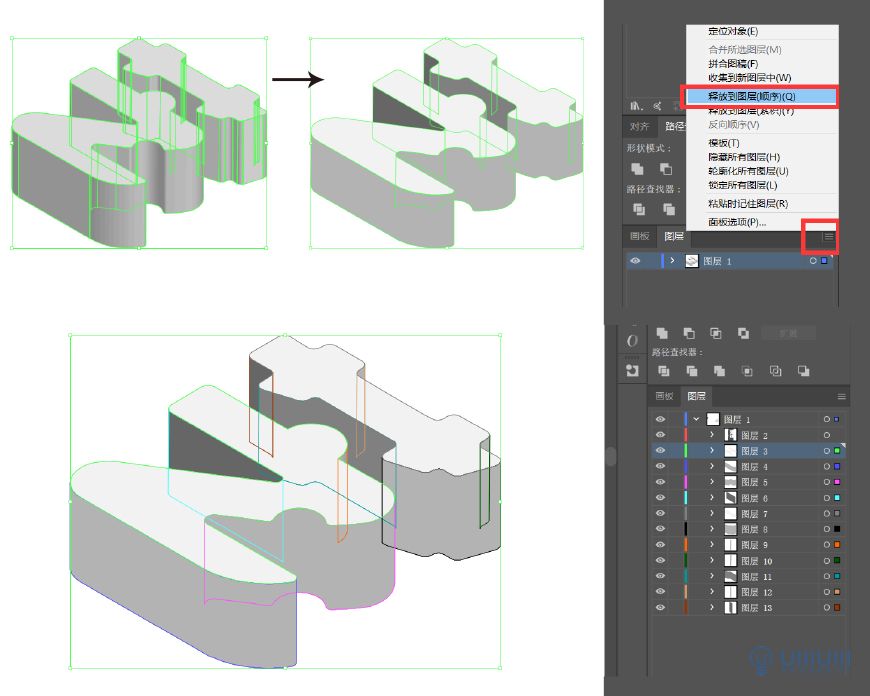870x696 pixels.
Task: Toggle visibility of 图层 9
Action: [660, 545]
